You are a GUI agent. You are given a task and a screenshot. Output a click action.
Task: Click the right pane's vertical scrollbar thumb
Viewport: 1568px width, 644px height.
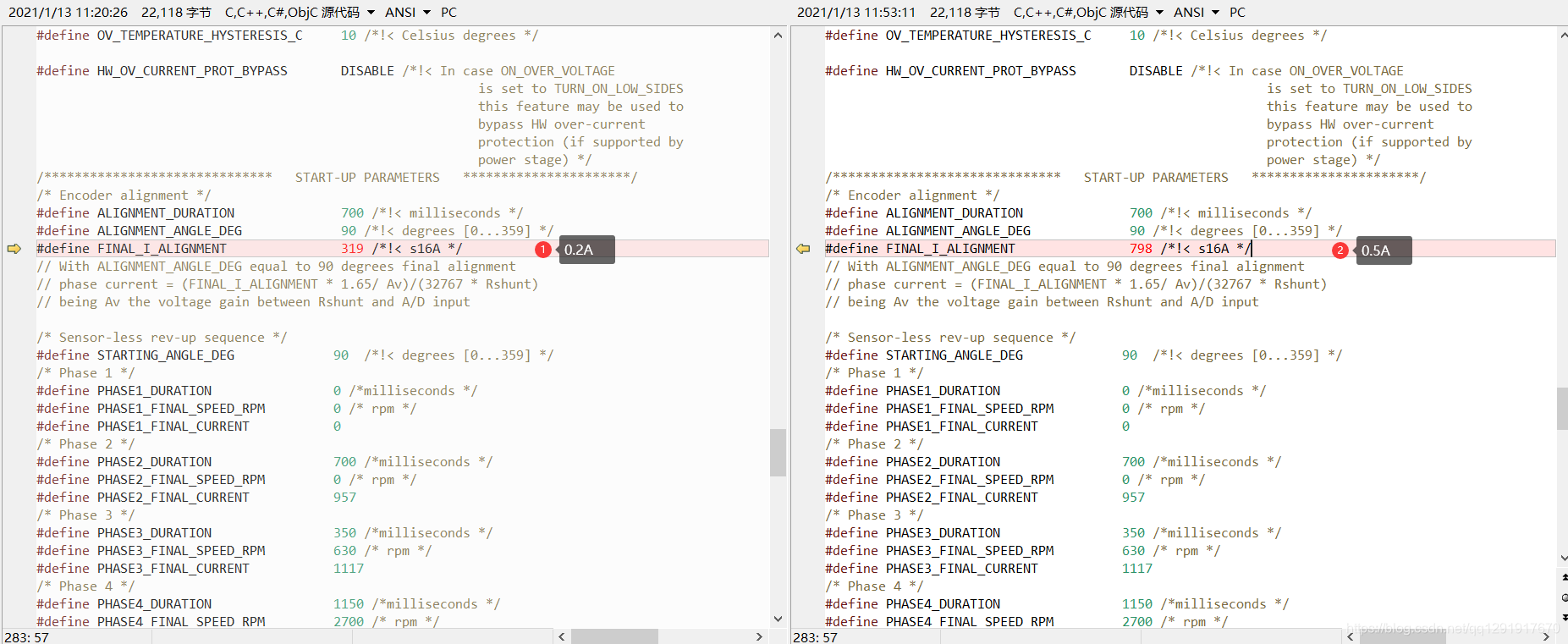pyautogui.click(x=1562, y=410)
